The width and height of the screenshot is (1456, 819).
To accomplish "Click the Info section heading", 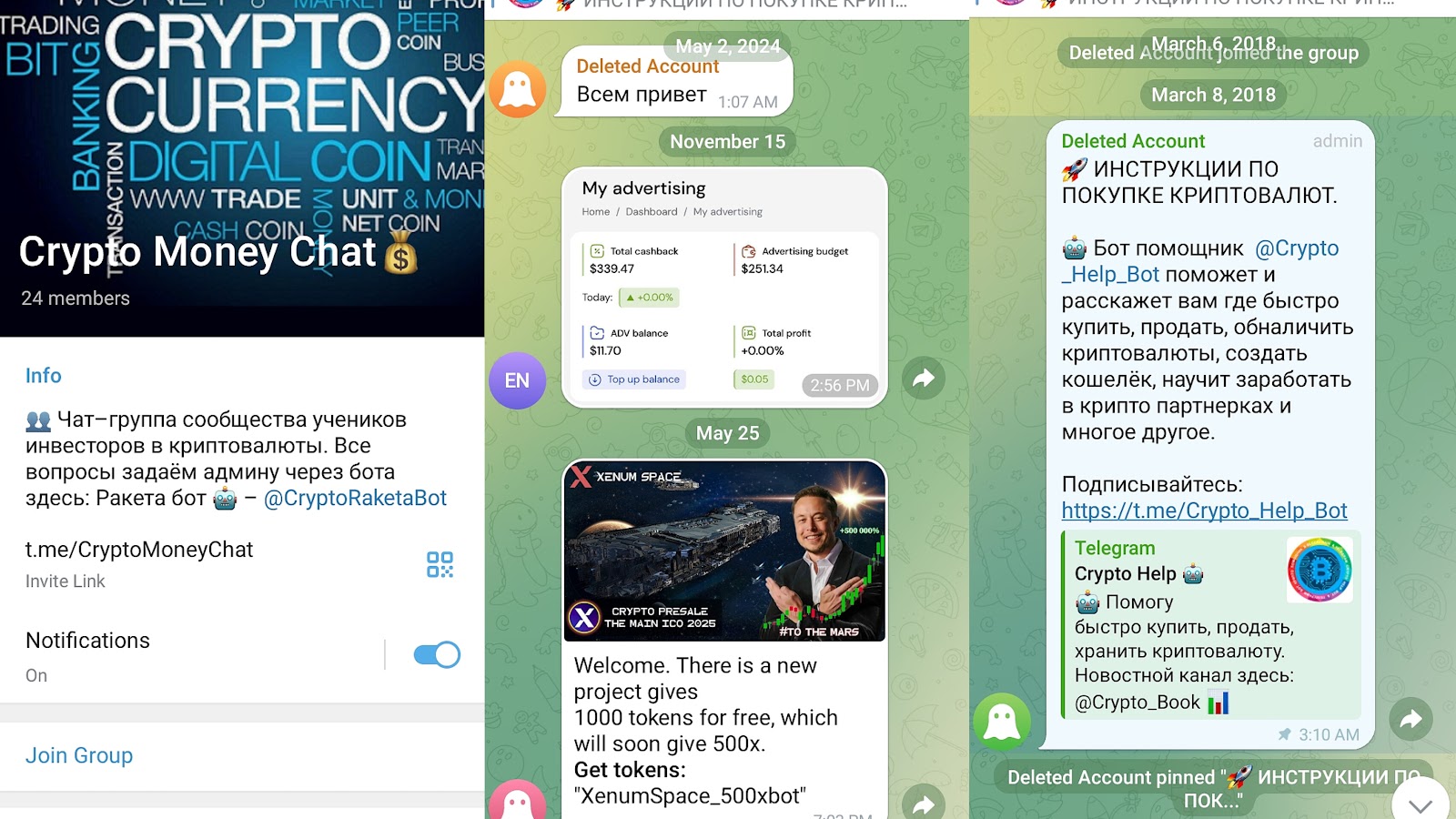I will click(44, 376).
